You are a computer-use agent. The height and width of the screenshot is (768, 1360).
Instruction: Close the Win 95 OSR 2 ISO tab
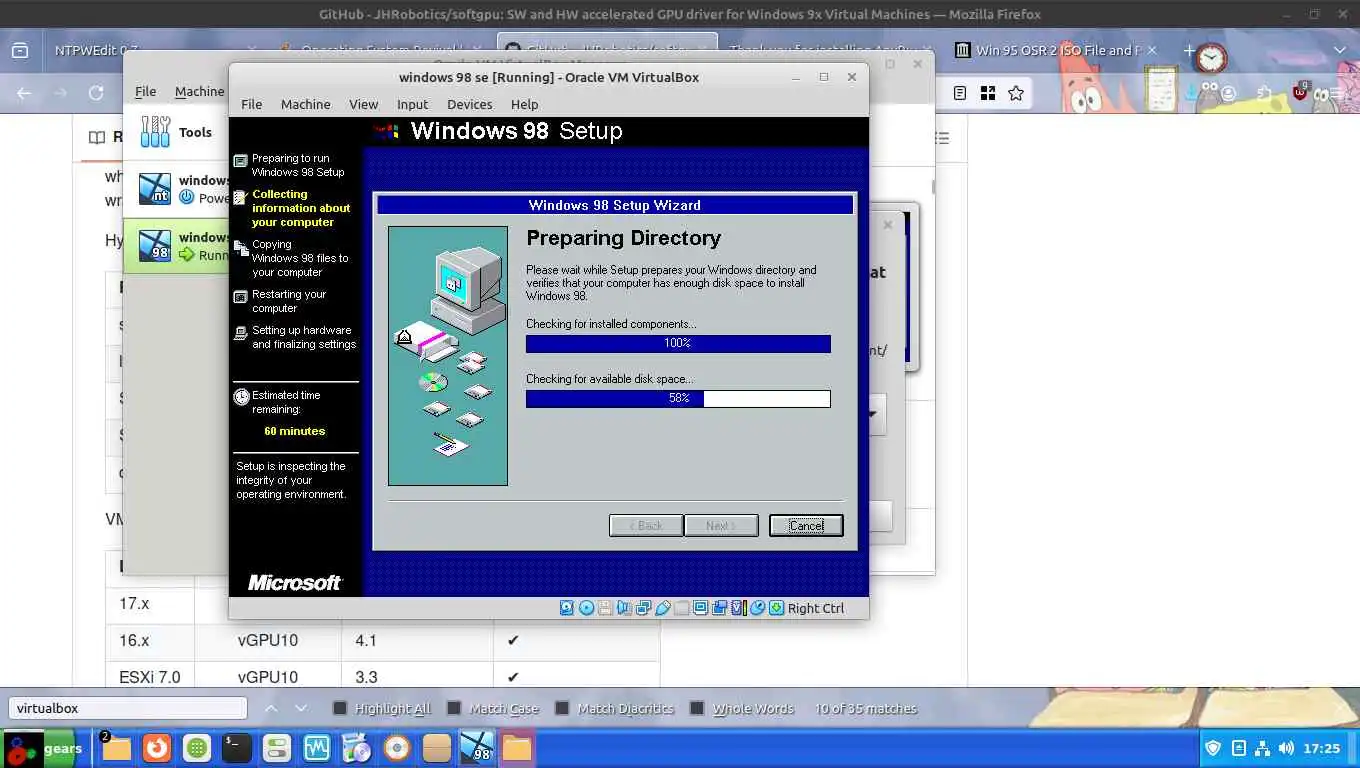[1151, 50]
